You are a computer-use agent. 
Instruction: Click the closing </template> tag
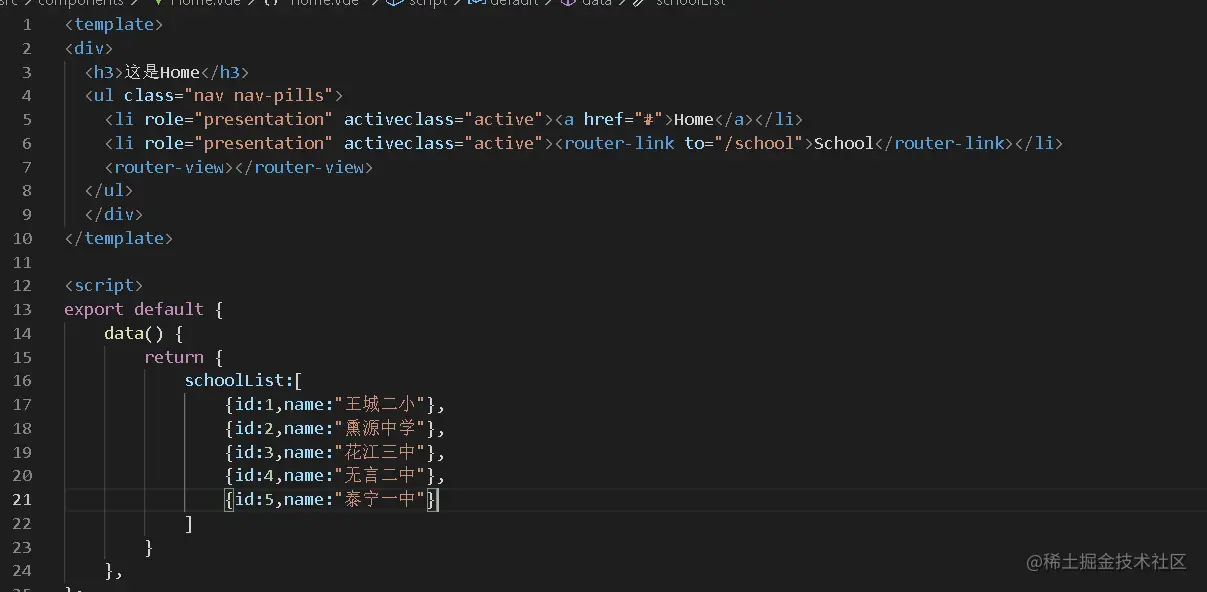point(119,238)
